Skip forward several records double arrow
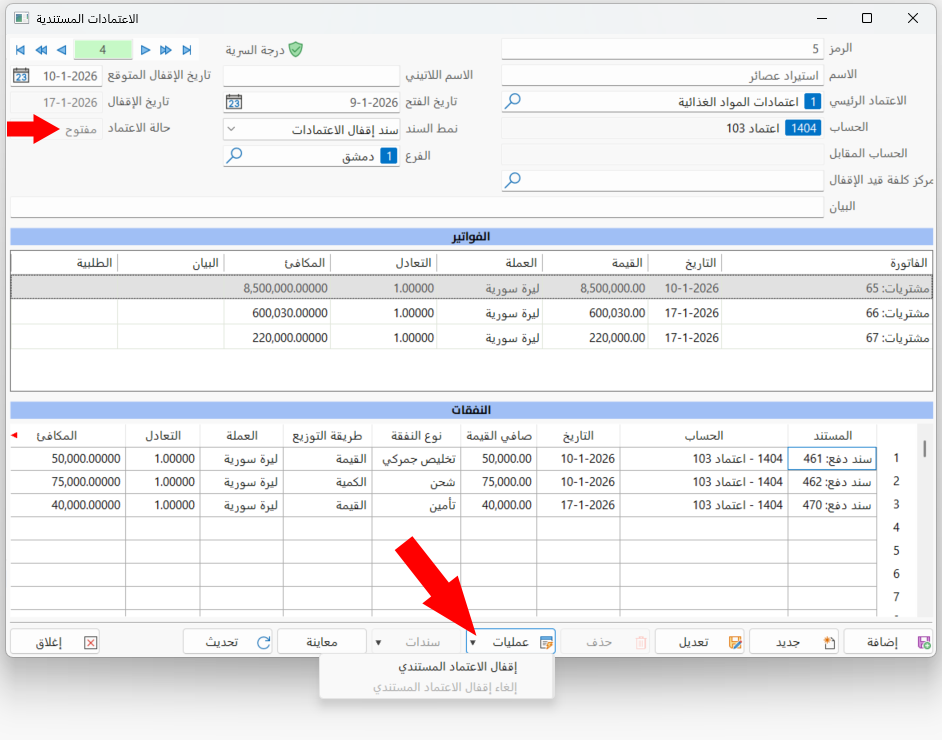 (x=166, y=50)
